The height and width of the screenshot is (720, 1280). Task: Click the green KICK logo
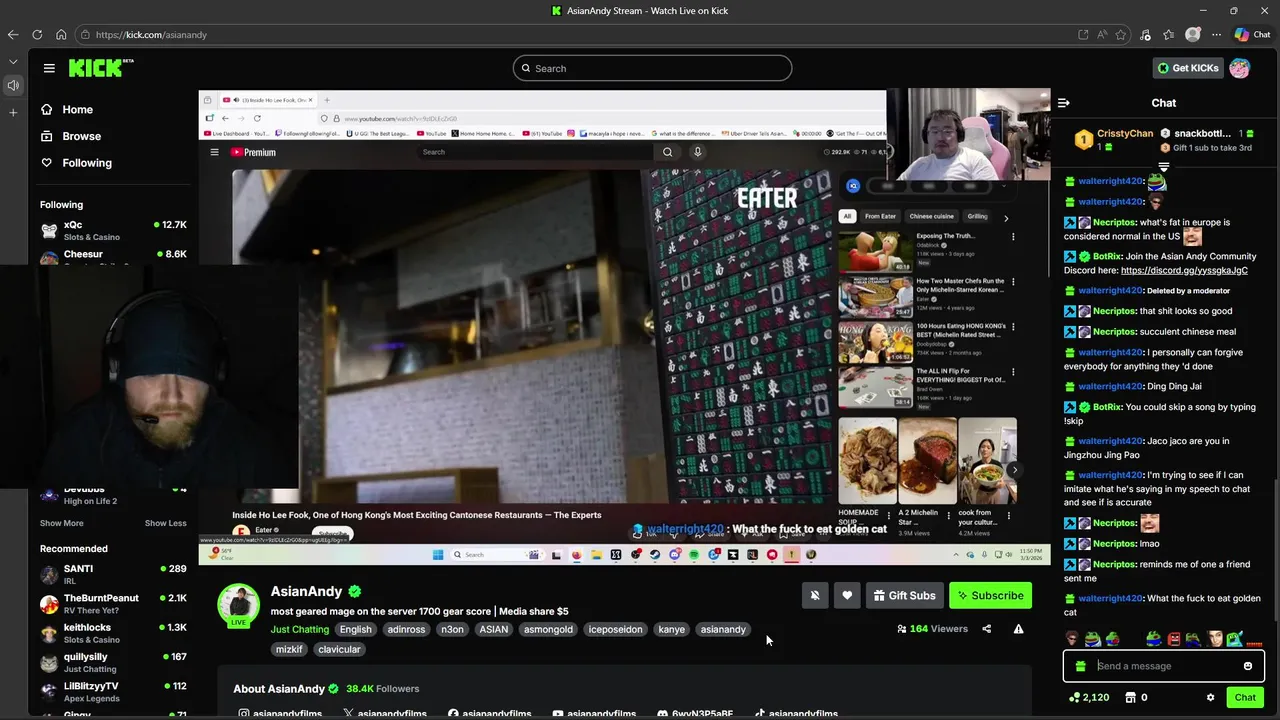100,68
